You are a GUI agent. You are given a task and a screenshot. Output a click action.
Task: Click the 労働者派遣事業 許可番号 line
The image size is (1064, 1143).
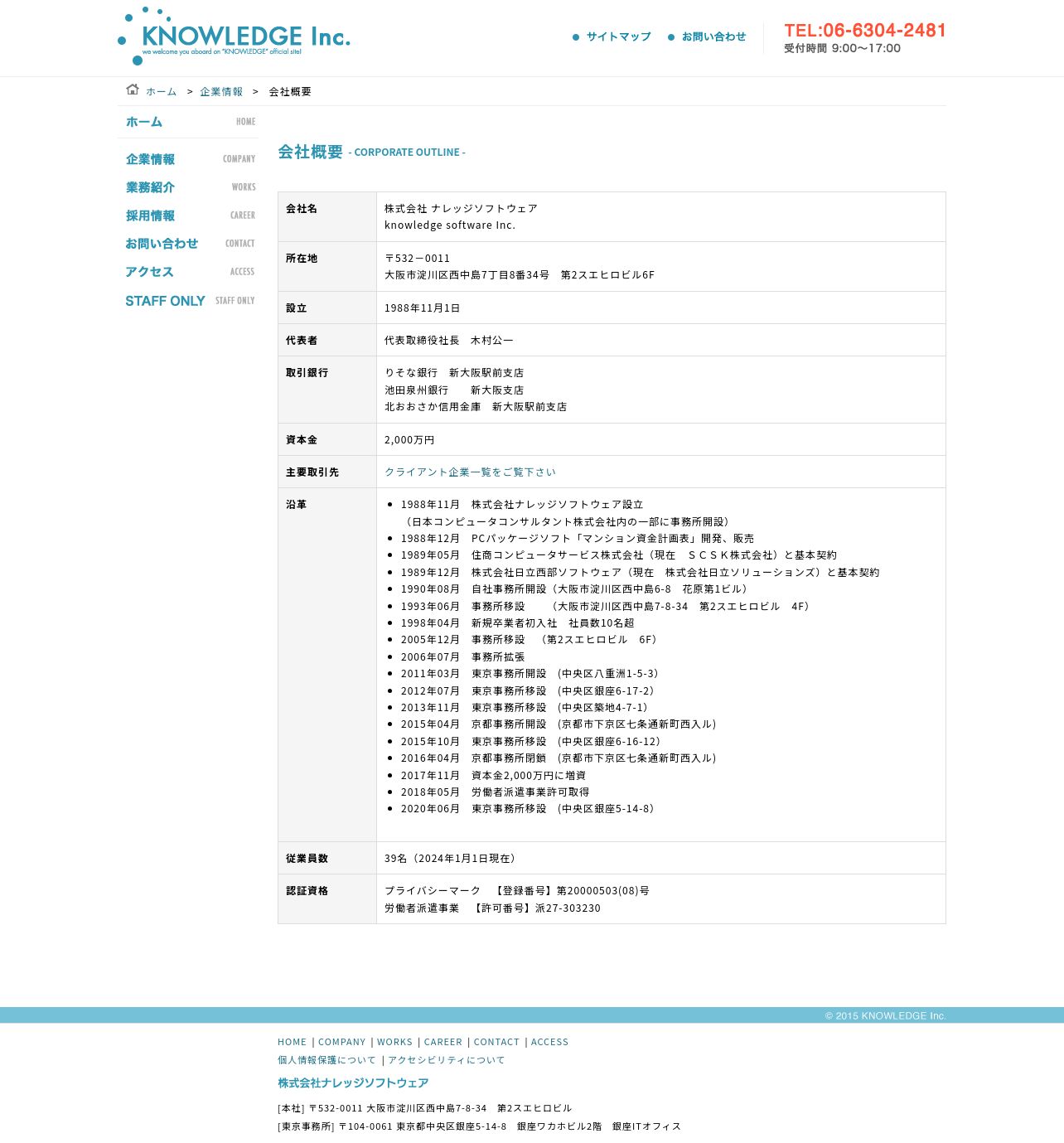[492, 908]
